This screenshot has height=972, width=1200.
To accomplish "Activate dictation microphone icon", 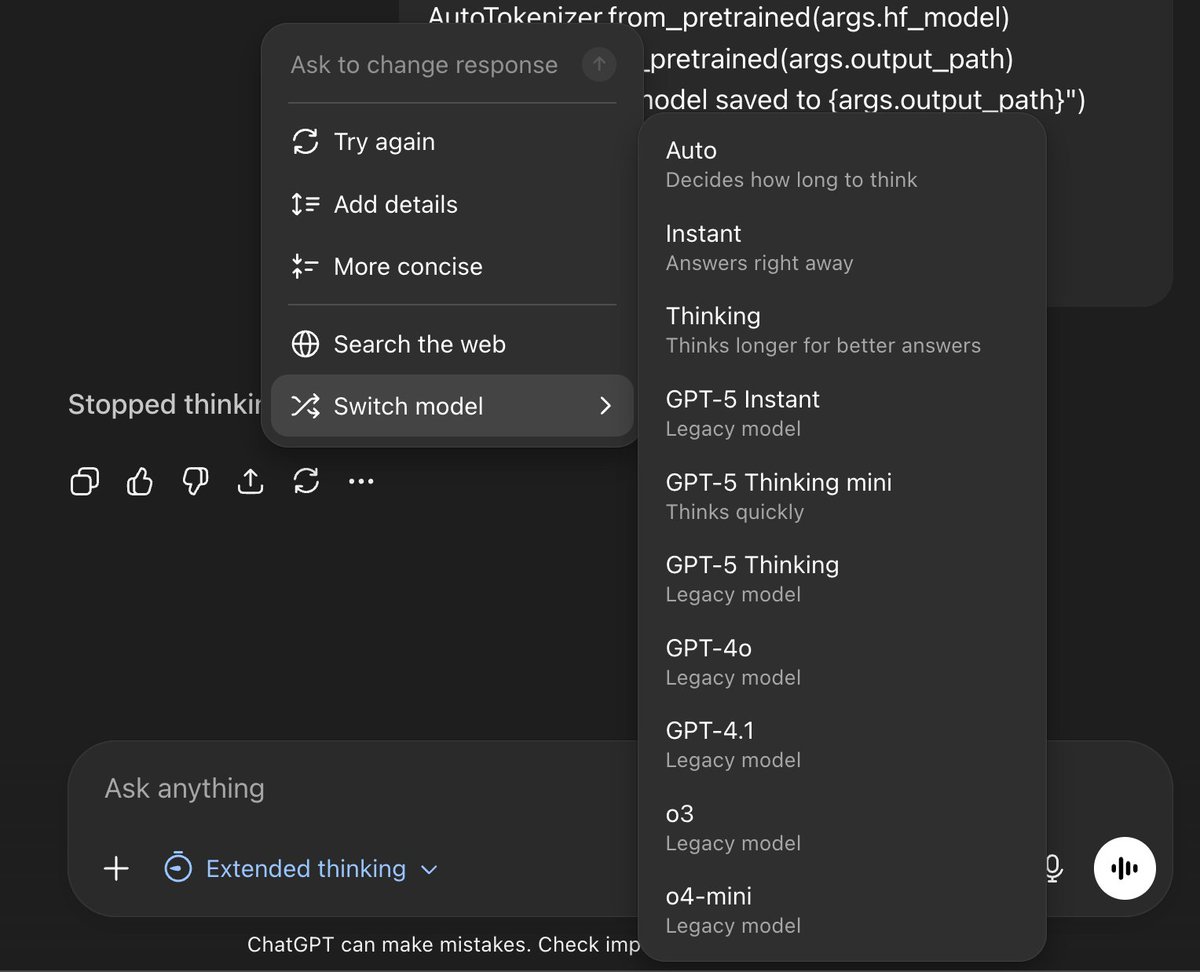I will pos(1052,868).
